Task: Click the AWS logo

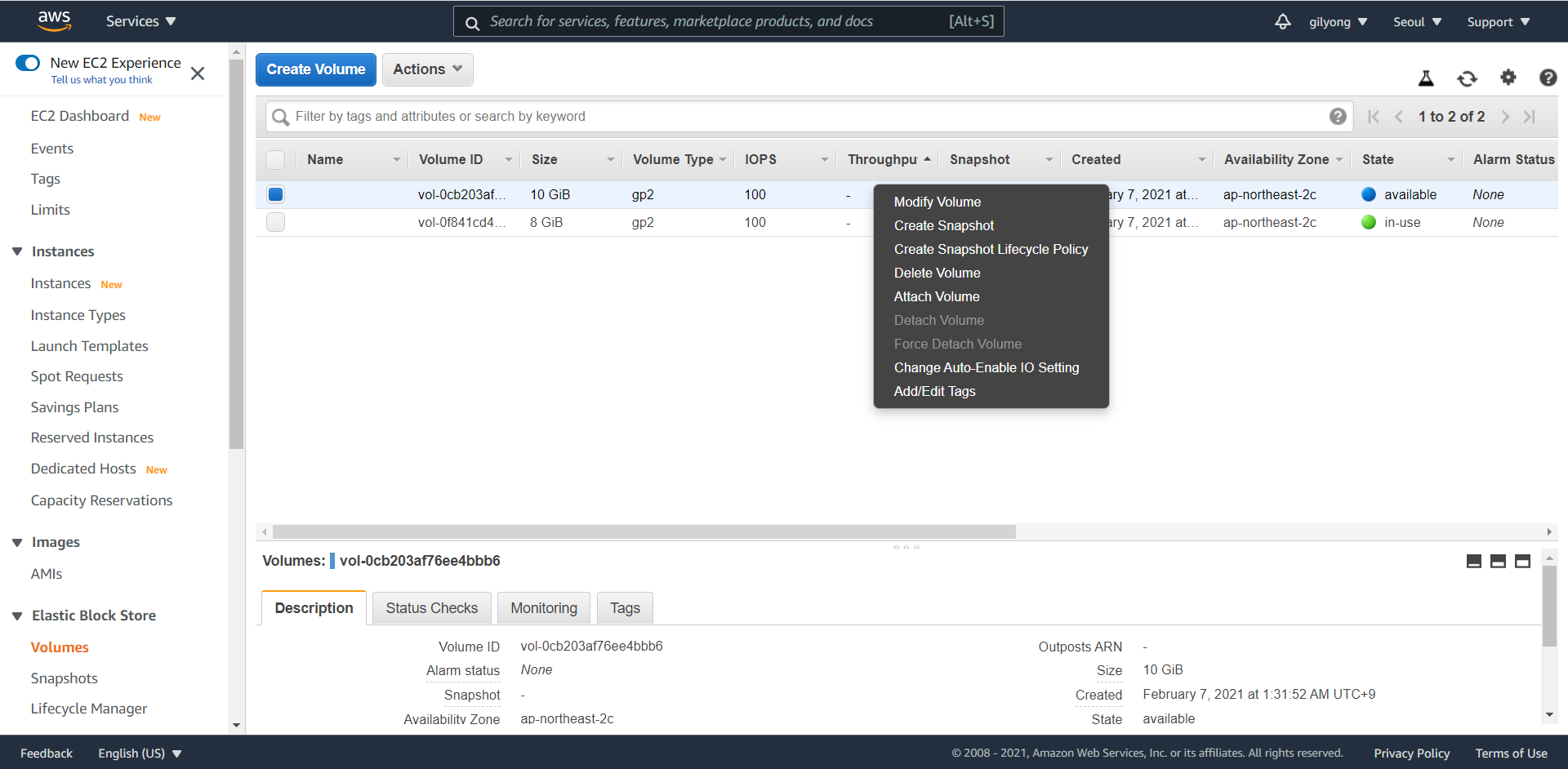Action: click(55, 20)
